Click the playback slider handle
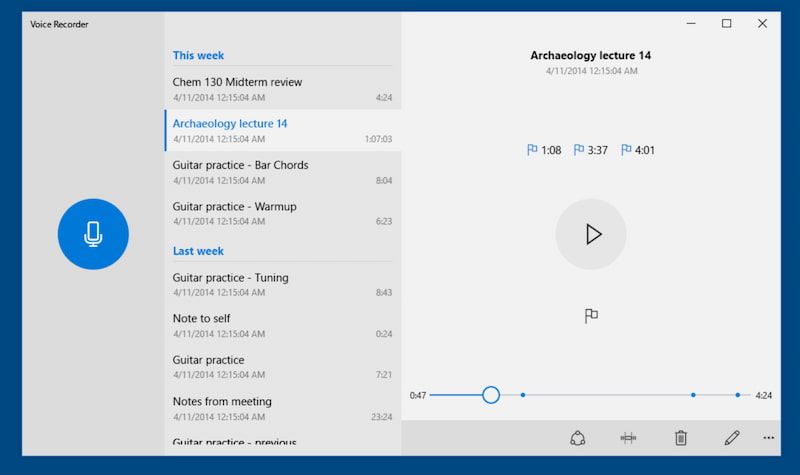Viewport: 800px width, 475px height. pos(491,395)
